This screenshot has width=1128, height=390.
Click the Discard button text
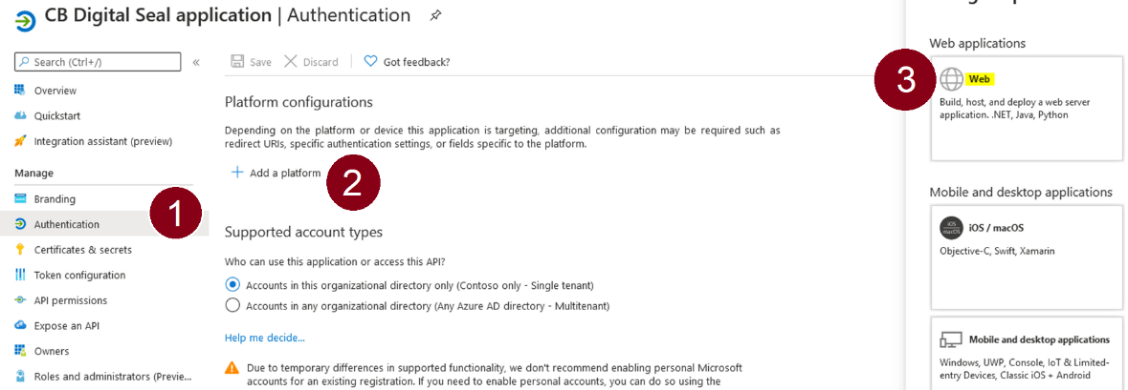[320, 63]
